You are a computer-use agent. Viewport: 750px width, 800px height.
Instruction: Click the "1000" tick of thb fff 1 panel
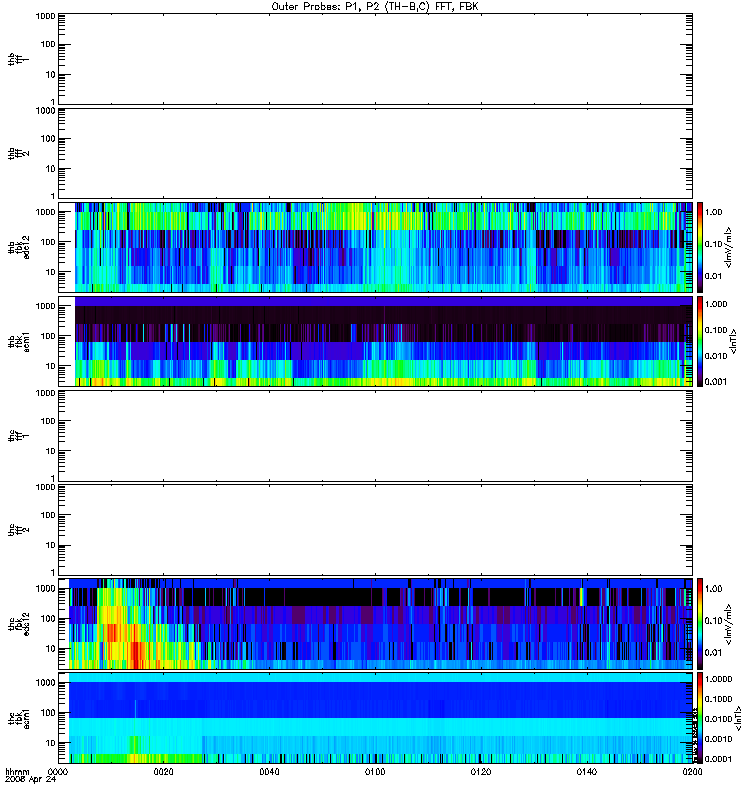[x=45, y=16]
